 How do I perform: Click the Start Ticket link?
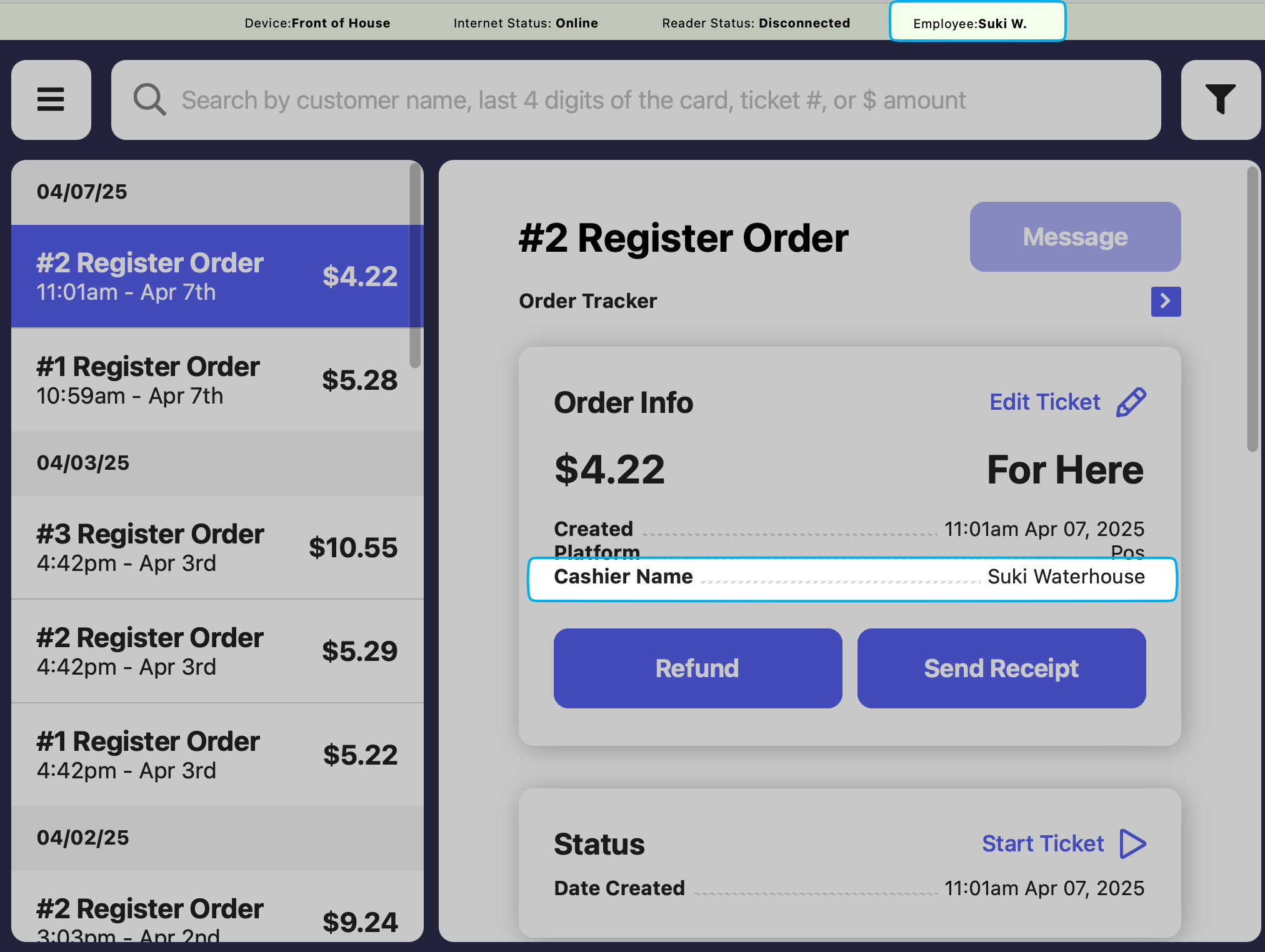(x=1042, y=844)
